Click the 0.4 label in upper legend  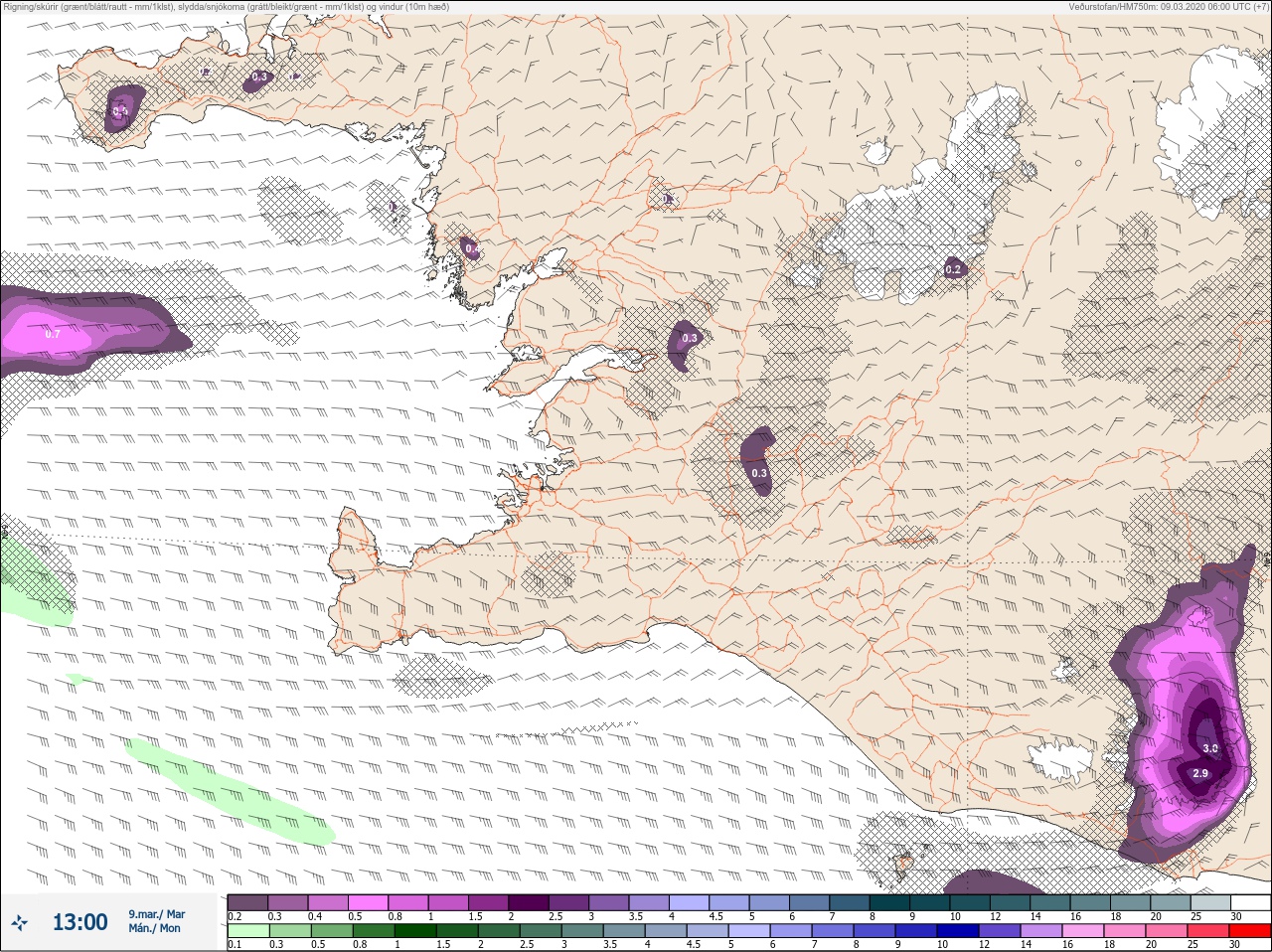point(315,916)
